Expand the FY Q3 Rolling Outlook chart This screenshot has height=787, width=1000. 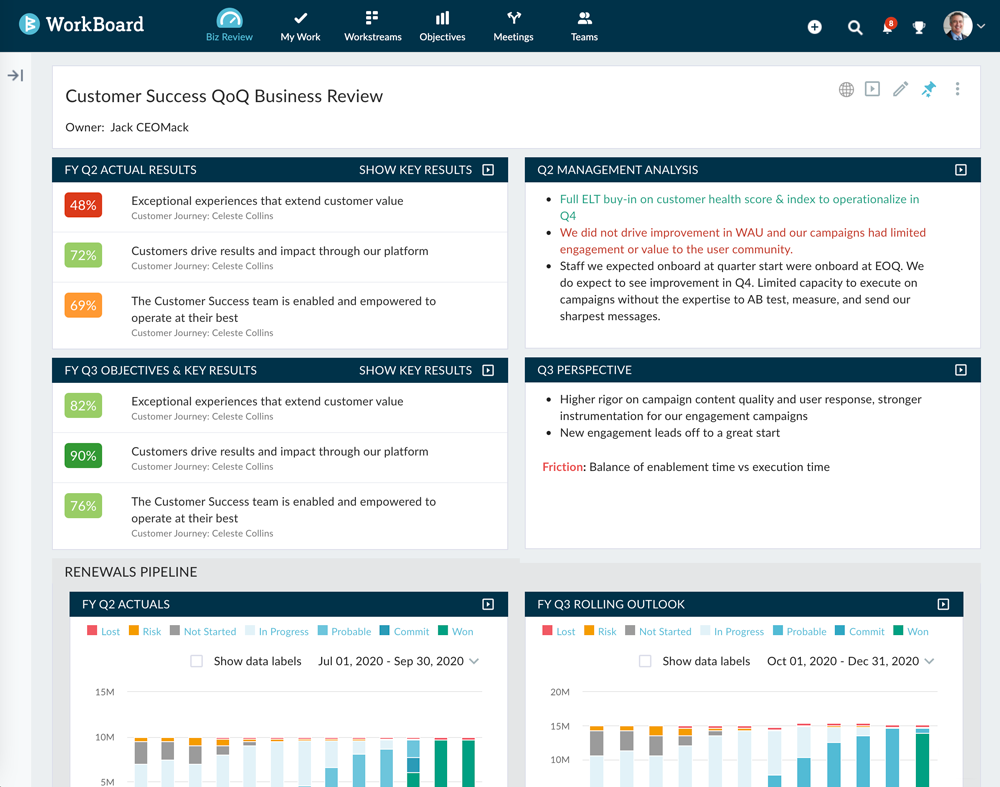coord(943,604)
